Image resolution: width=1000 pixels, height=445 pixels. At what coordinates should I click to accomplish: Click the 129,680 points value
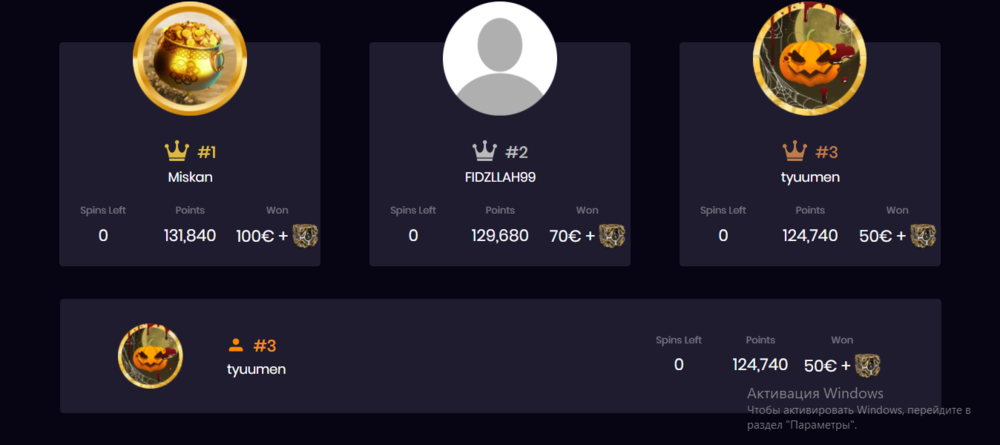tap(500, 236)
